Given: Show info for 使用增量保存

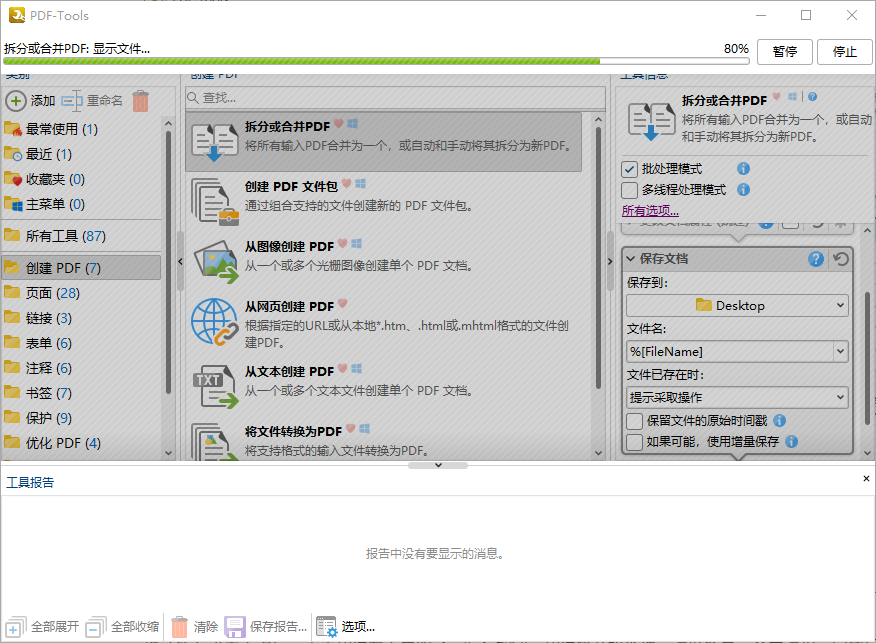Looking at the screenshot, I should pyautogui.click(x=791, y=441).
